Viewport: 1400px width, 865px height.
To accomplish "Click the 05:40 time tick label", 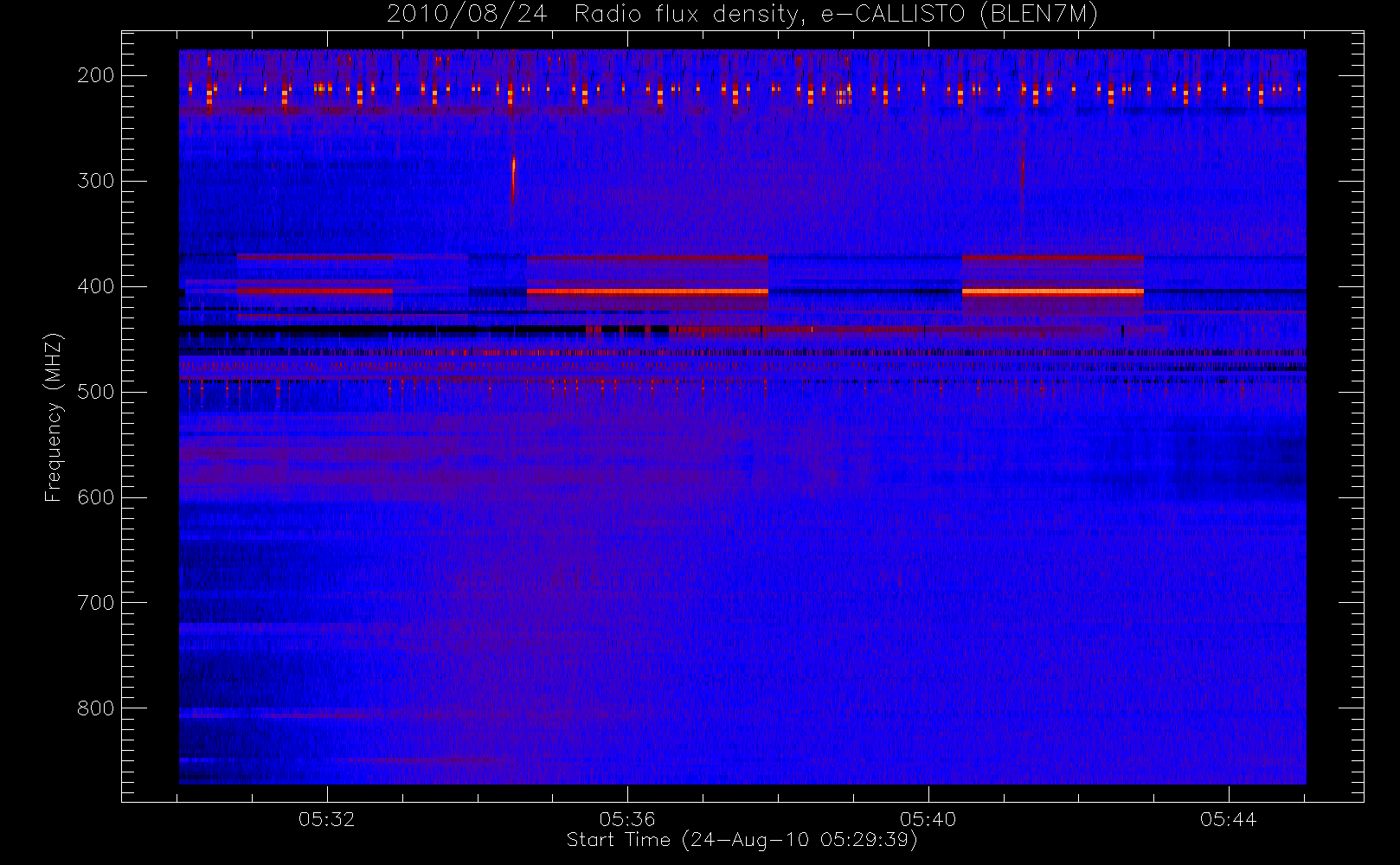I will (x=928, y=819).
